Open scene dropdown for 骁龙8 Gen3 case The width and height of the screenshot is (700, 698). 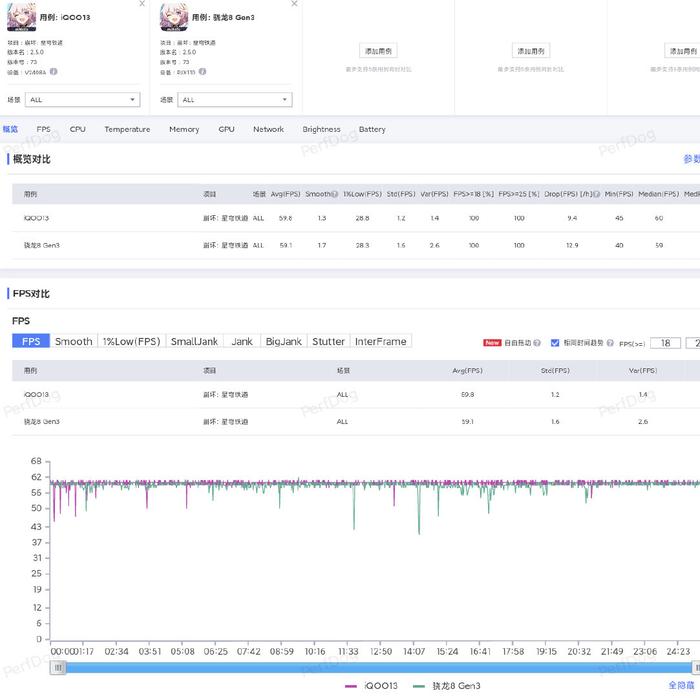(236, 100)
